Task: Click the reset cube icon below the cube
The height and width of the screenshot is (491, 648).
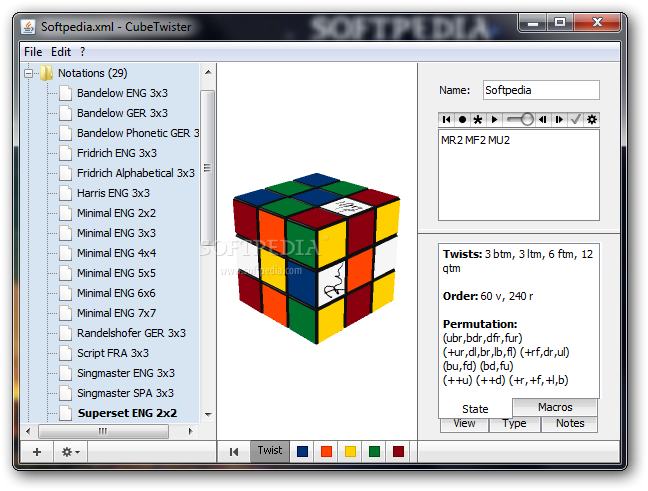Action: click(x=234, y=452)
